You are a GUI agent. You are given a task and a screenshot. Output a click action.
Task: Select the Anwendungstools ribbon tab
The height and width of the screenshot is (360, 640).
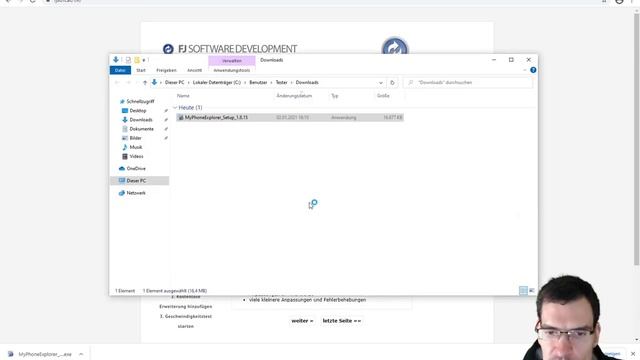[231, 70]
